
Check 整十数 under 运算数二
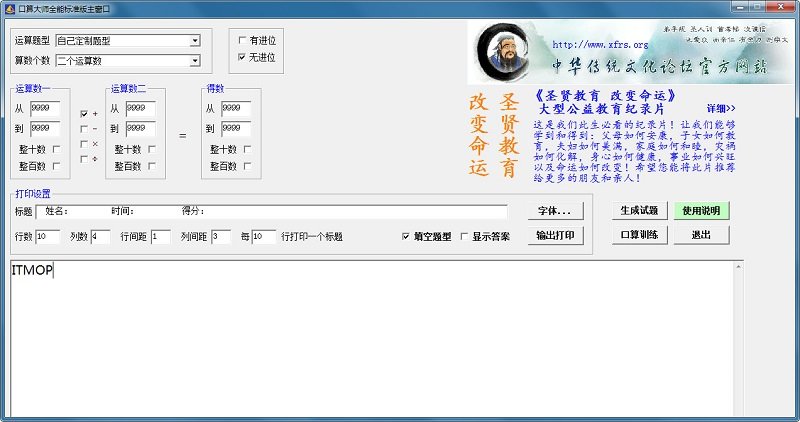(x=152, y=149)
